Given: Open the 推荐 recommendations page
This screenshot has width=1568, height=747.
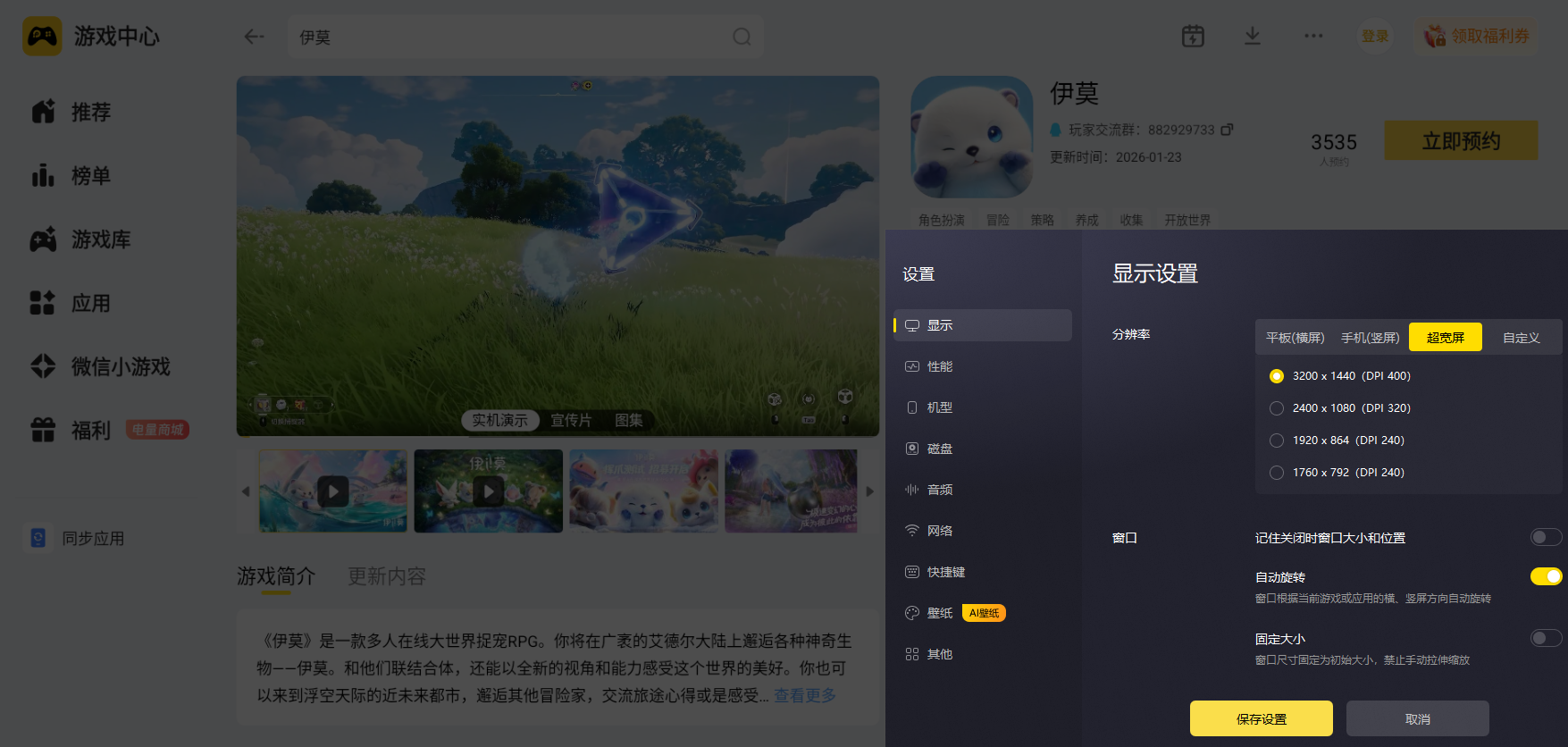Looking at the screenshot, I should (x=71, y=112).
